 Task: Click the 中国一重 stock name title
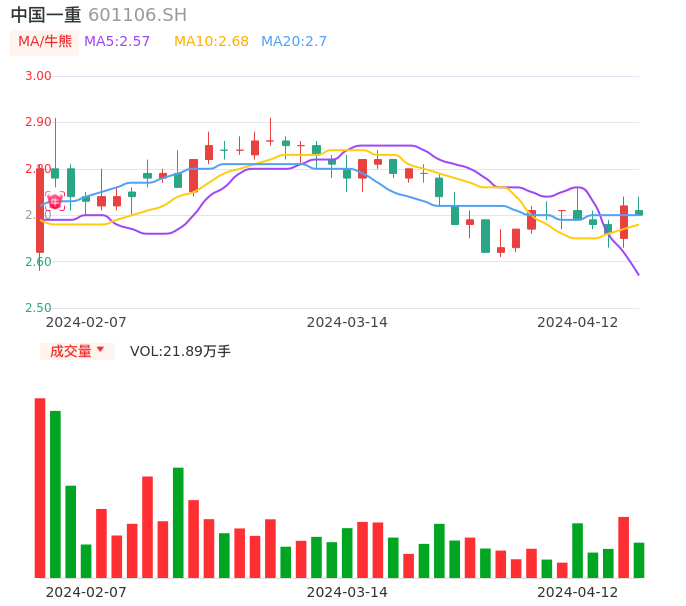[x=46, y=15]
